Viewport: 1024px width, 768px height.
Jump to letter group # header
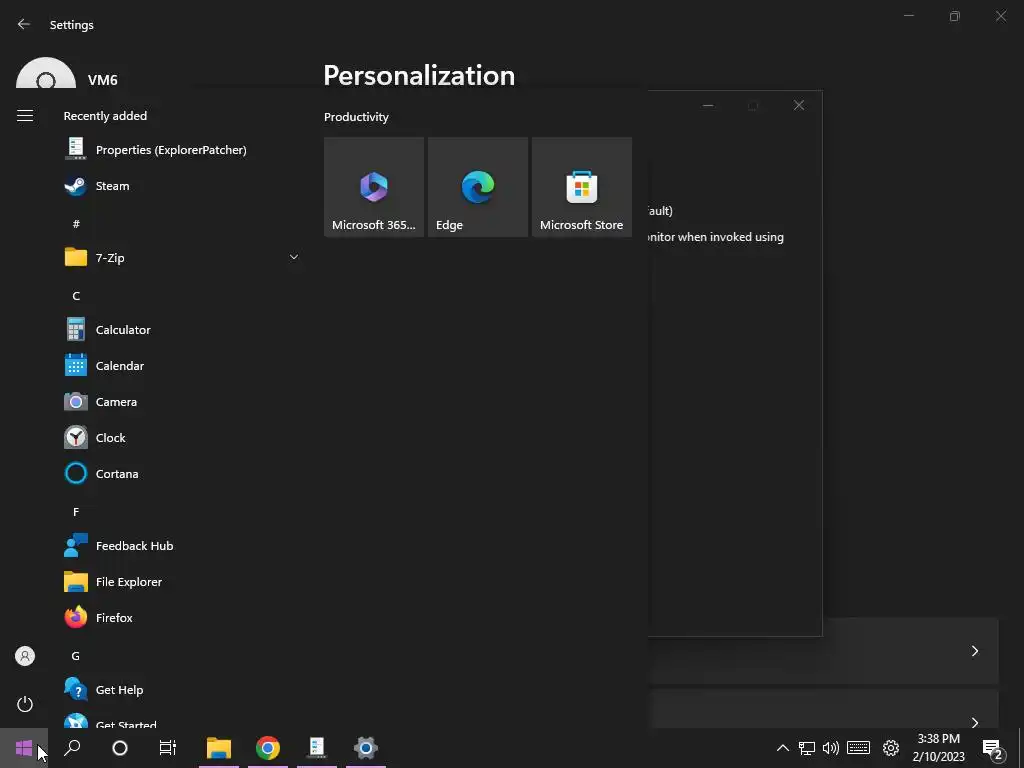(76, 224)
